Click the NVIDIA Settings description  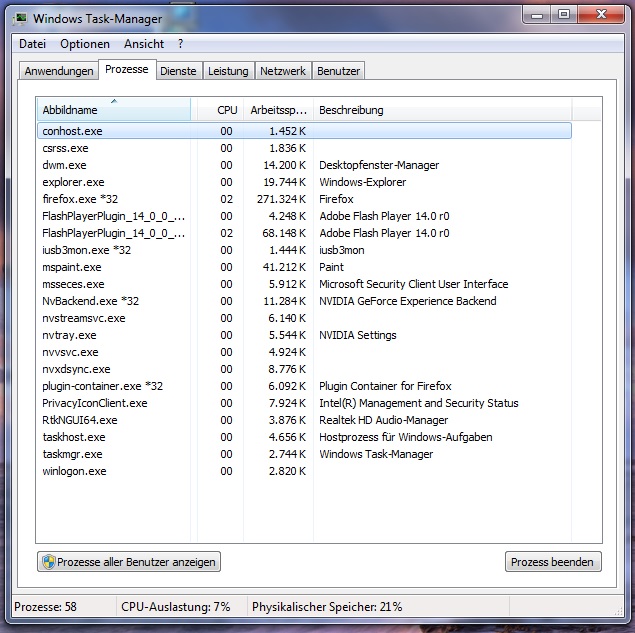(358, 335)
